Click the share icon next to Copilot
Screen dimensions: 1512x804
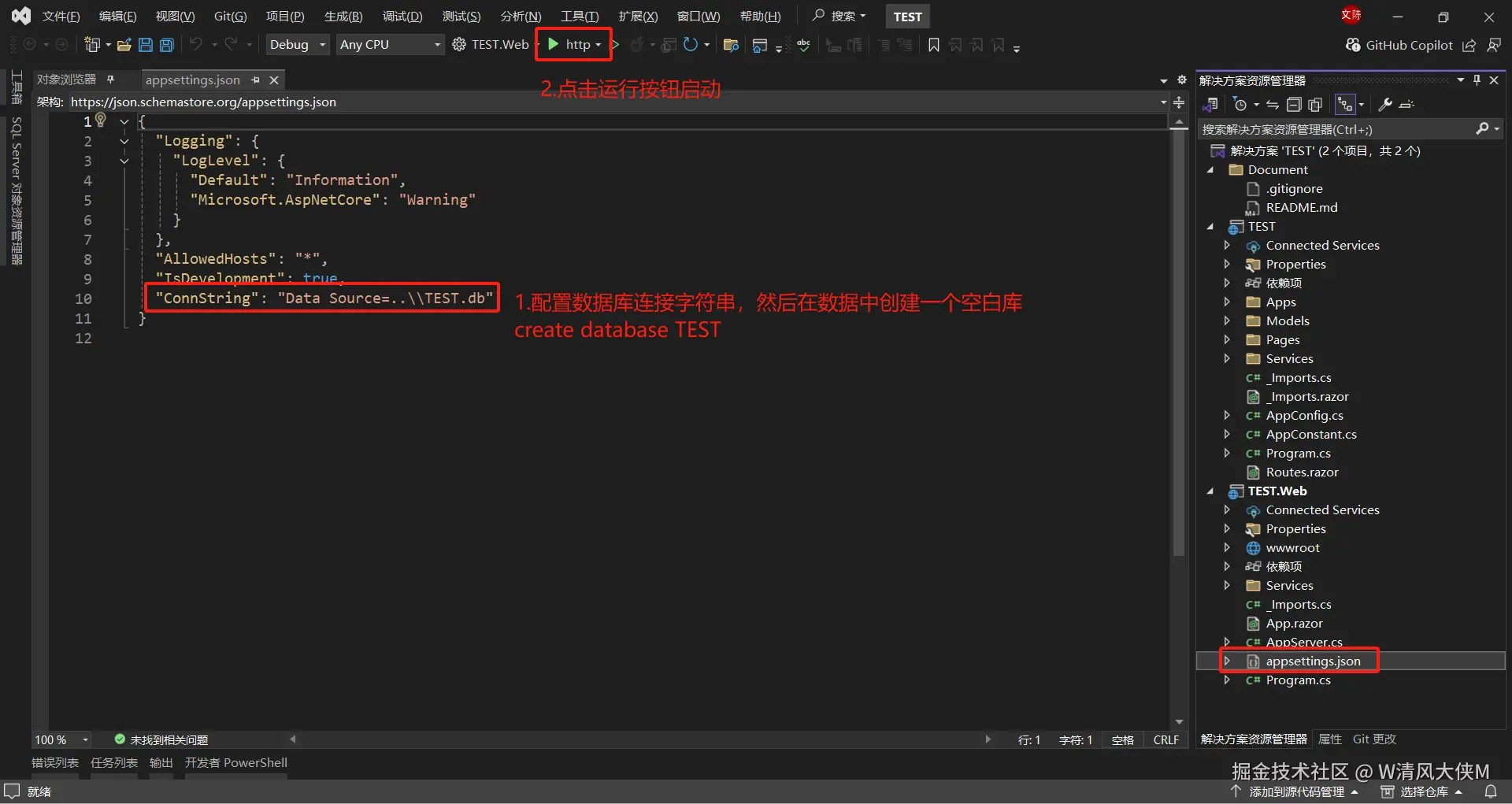pos(1469,45)
